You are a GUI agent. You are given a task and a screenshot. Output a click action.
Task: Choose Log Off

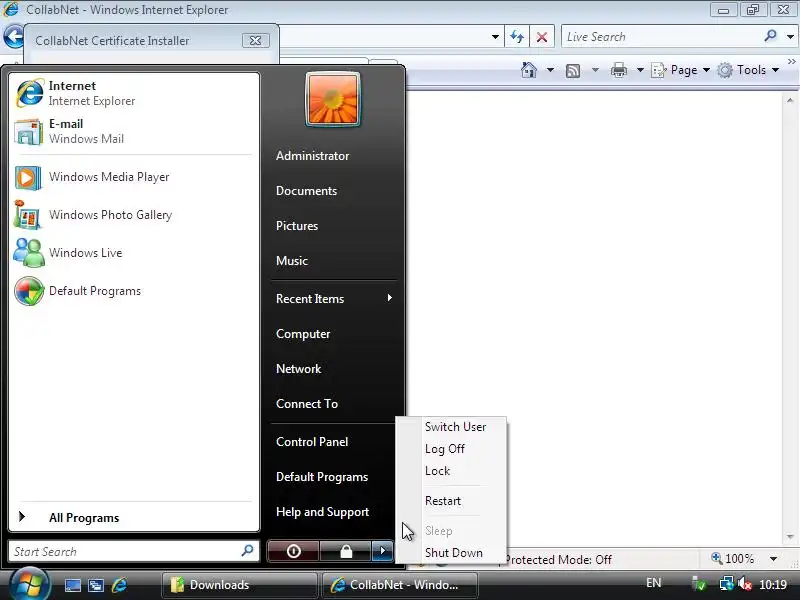[444, 448]
